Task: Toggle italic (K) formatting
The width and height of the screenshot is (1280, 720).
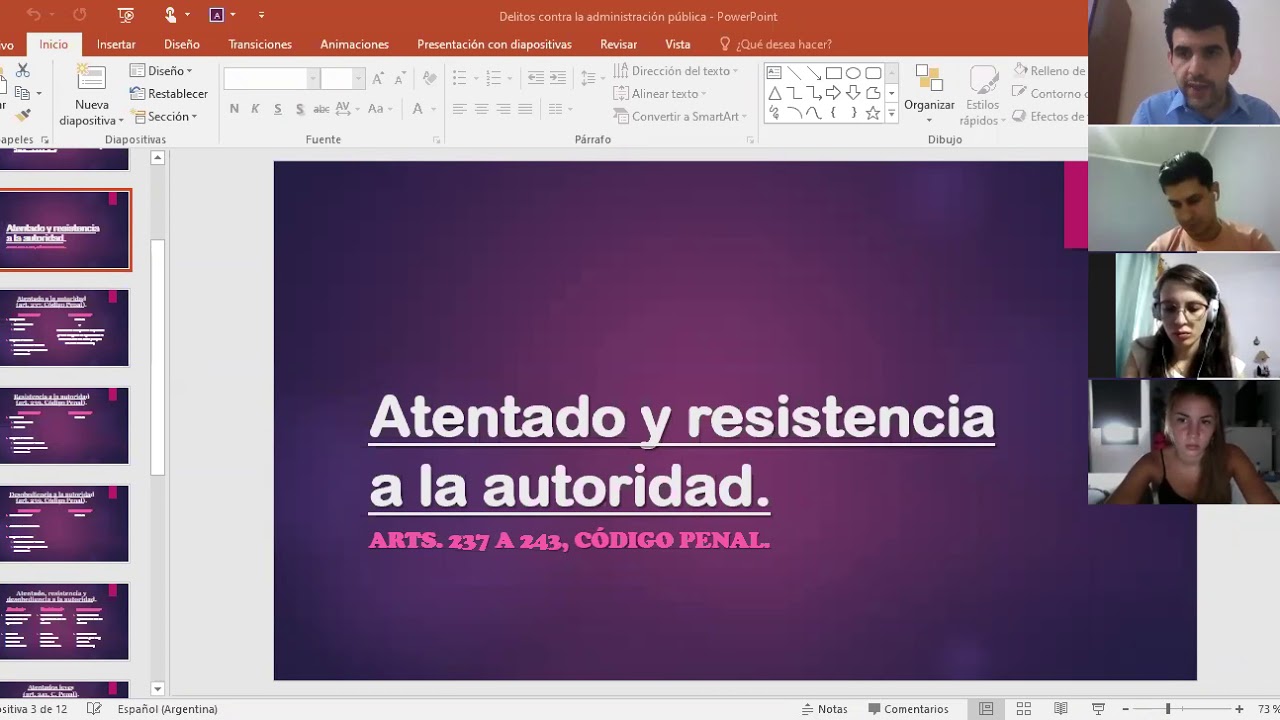Action: (x=255, y=109)
